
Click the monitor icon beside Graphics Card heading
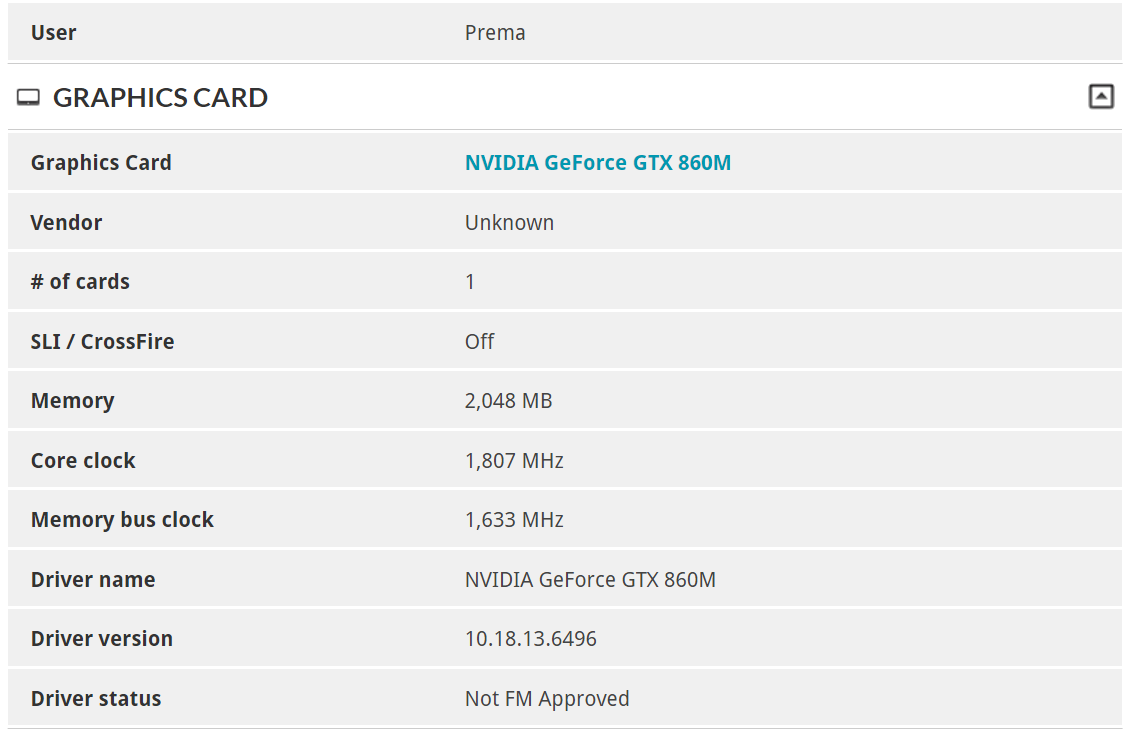pyautogui.click(x=29, y=98)
